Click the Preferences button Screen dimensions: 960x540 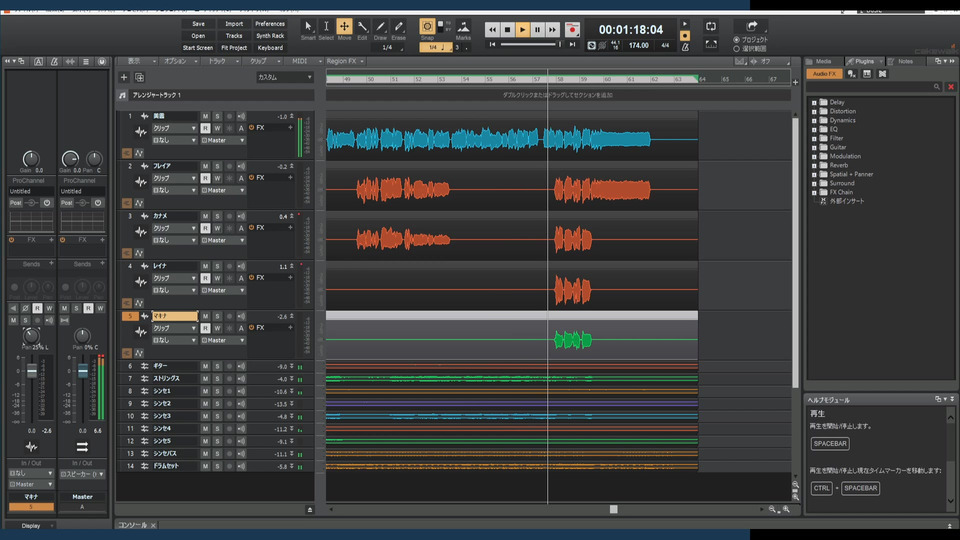click(270, 23)
